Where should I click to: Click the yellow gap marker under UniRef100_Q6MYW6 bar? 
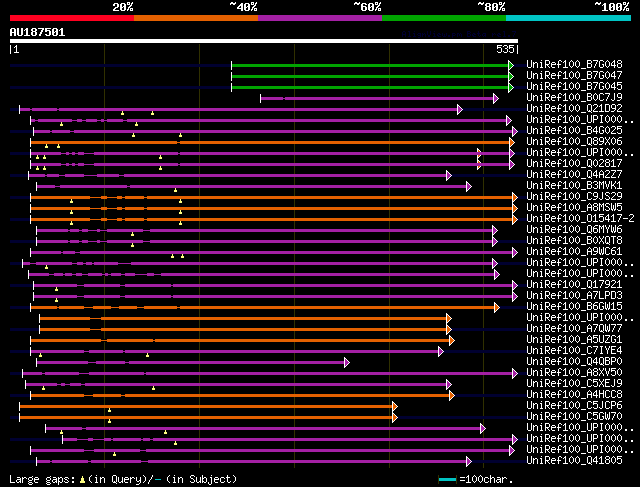(132, 234)
